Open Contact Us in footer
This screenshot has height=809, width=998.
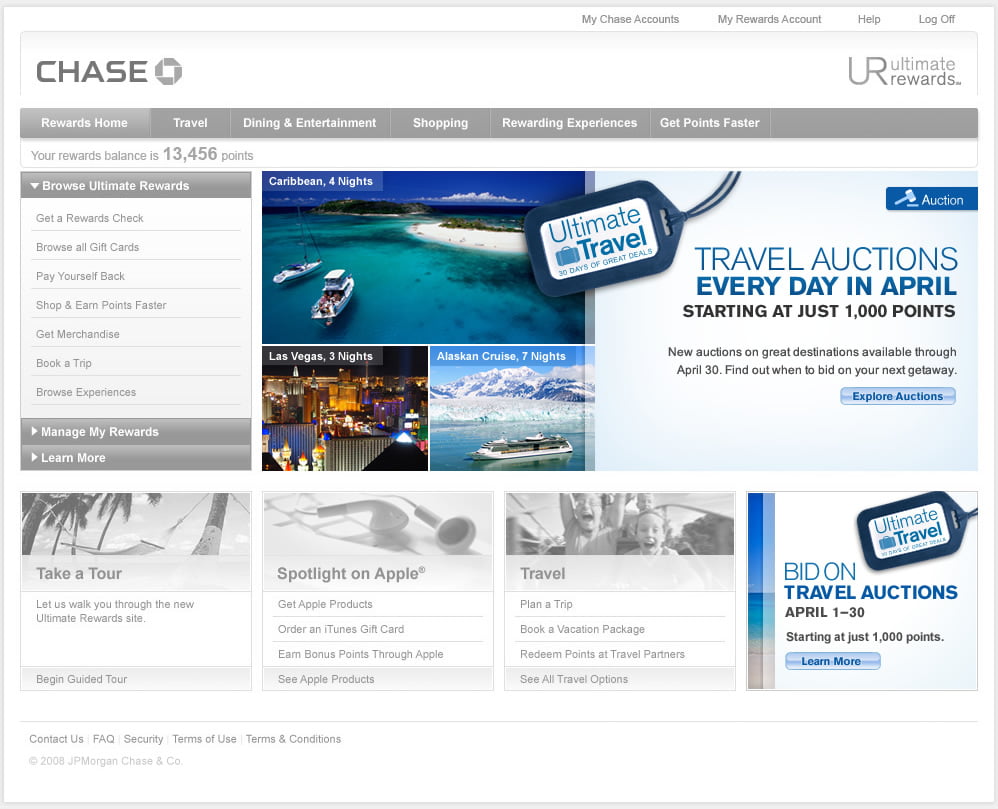pos(56,739)
